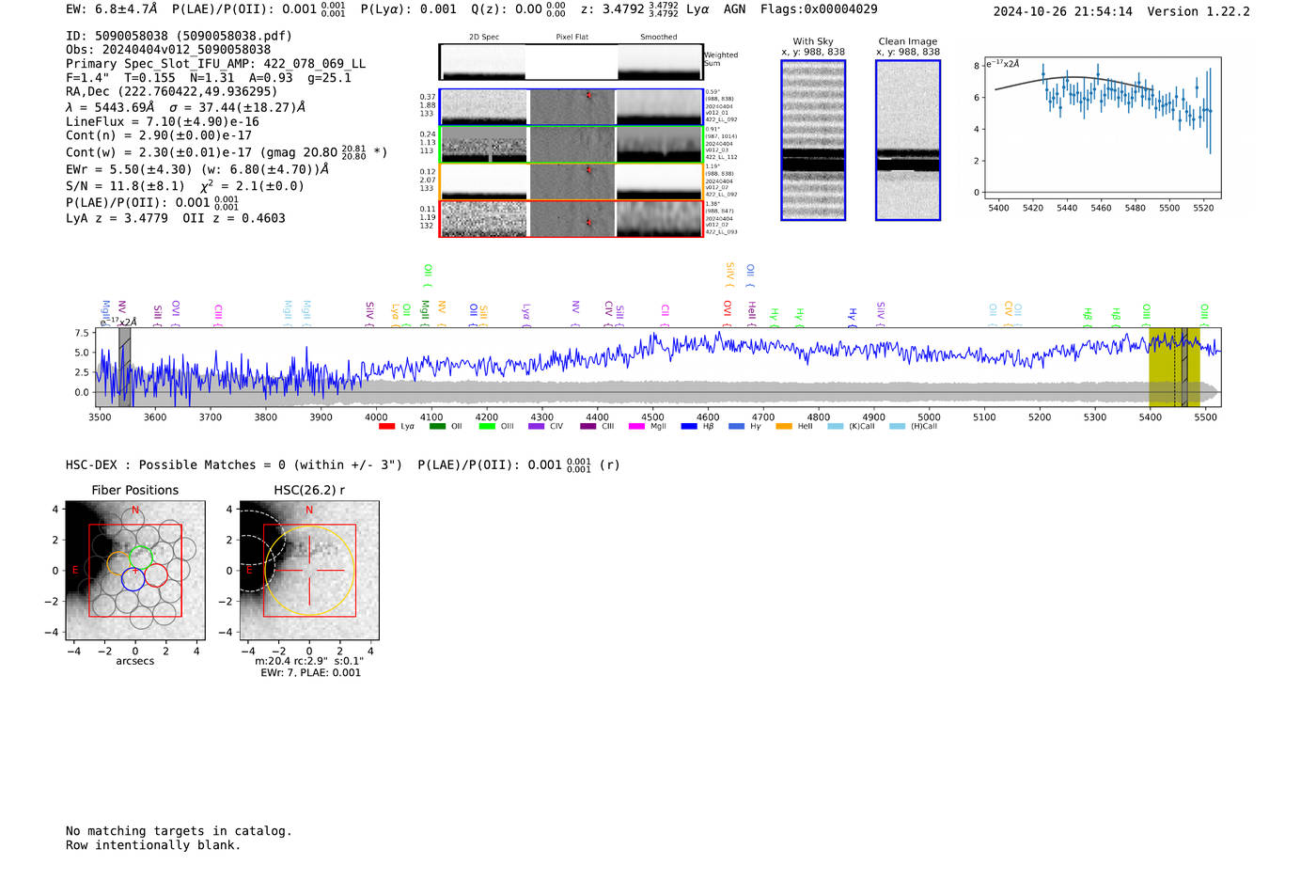Click the F=1.4" T=0.155 N=1.31 line
This screenshot has height=896, width=1316.
click(x=209, y=78)
